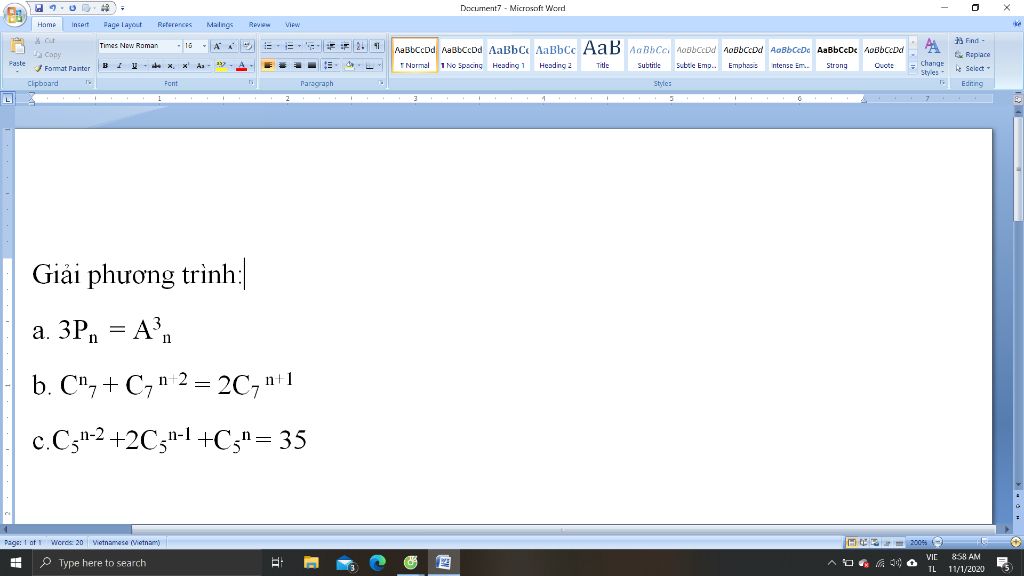Toggle subscript formatting
Screen dimensions: 1024x576
click(170, 65)
